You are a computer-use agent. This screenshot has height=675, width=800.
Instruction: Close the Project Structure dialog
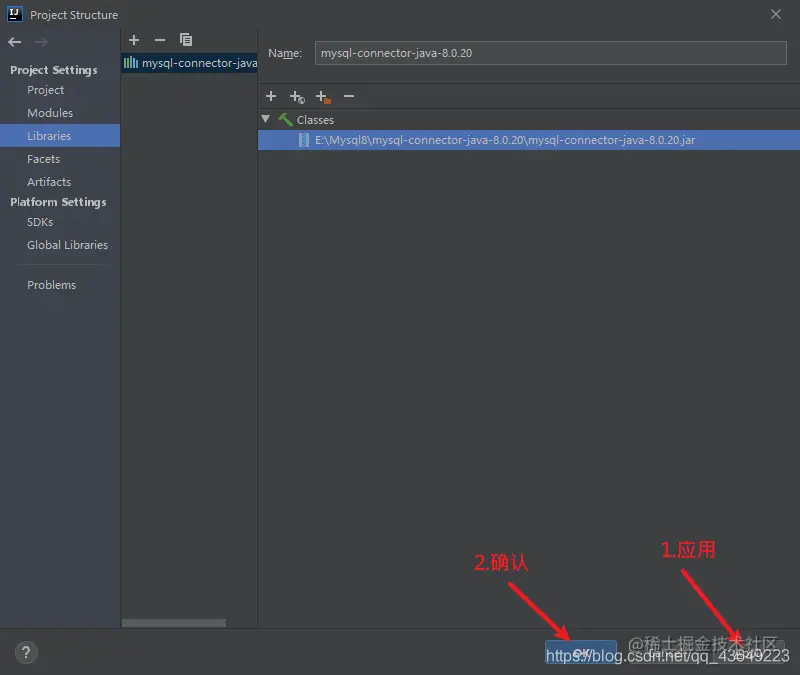point(776,14)
